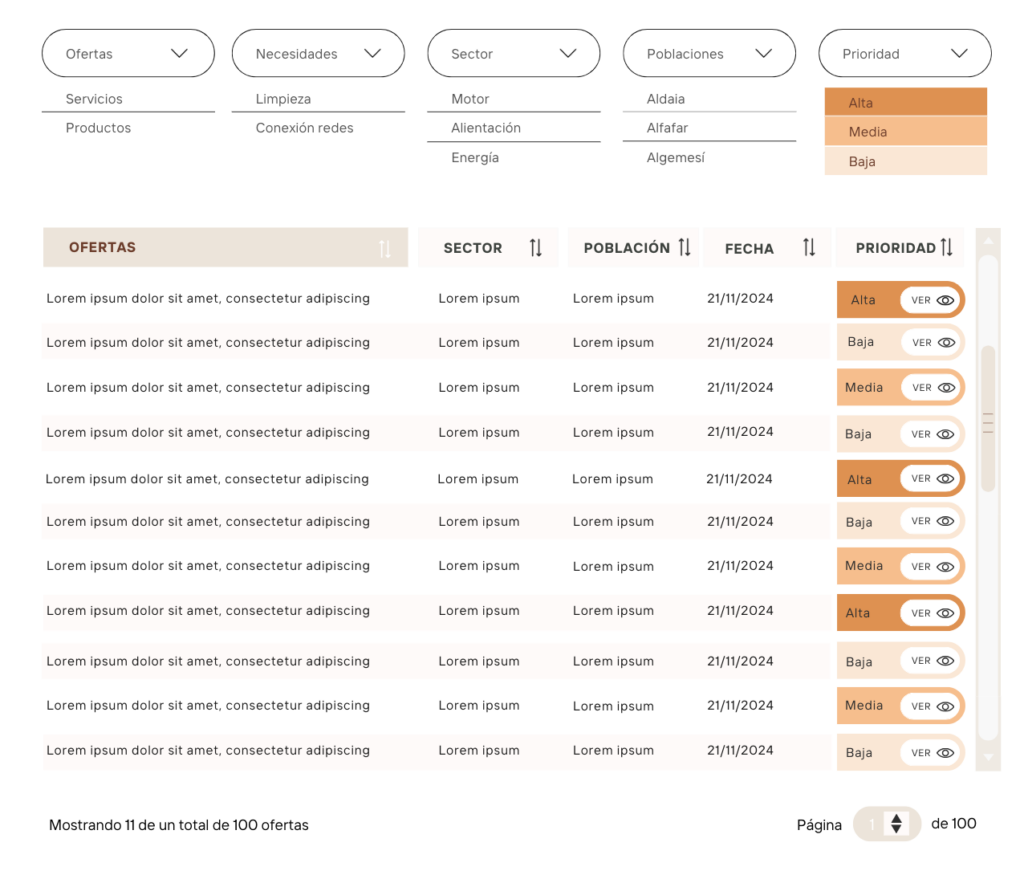Click the scrollbar up arrow above the table
The image size is (1024, 875).
988,241
